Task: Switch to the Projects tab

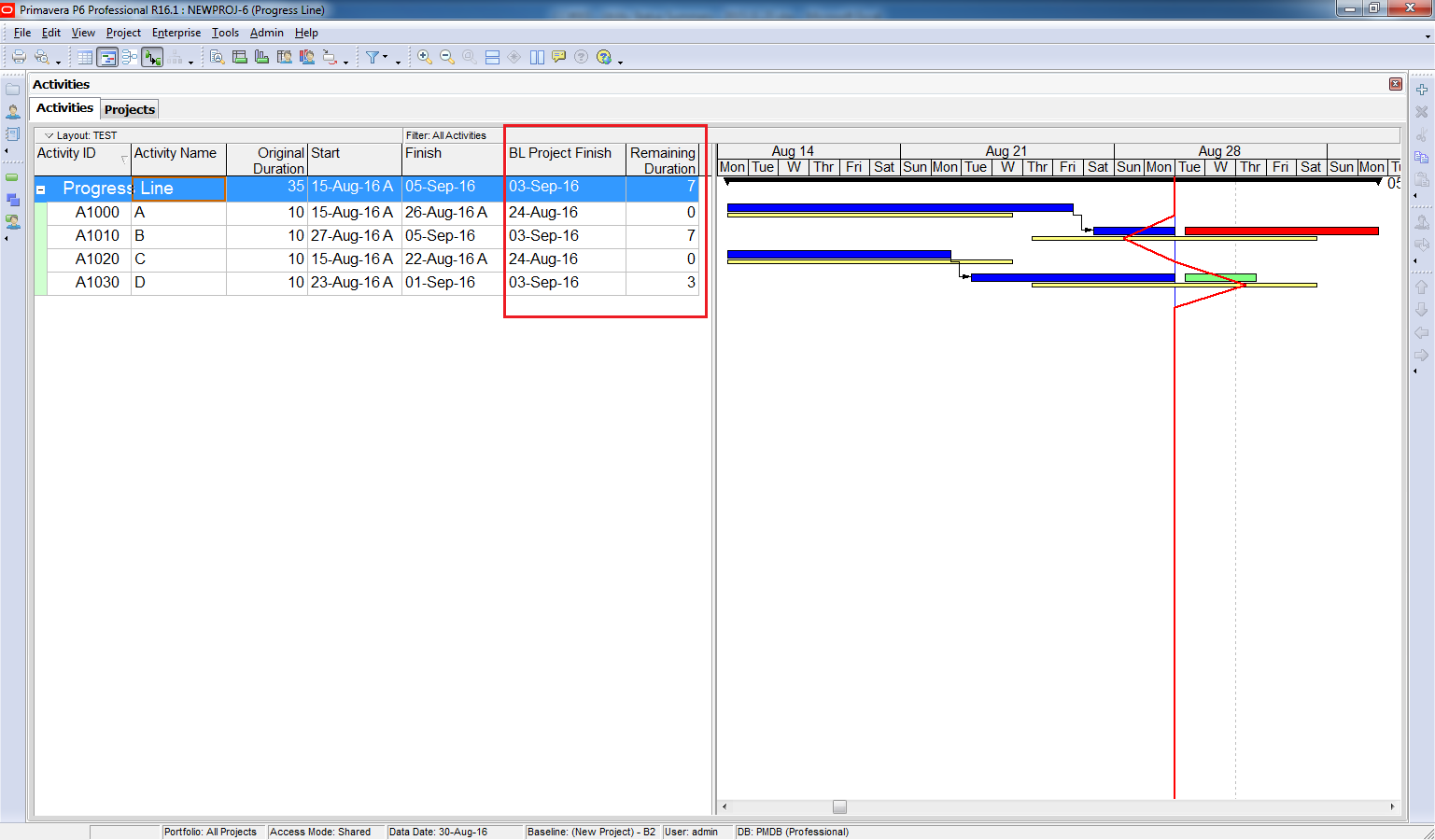Action: pos(129,108)
